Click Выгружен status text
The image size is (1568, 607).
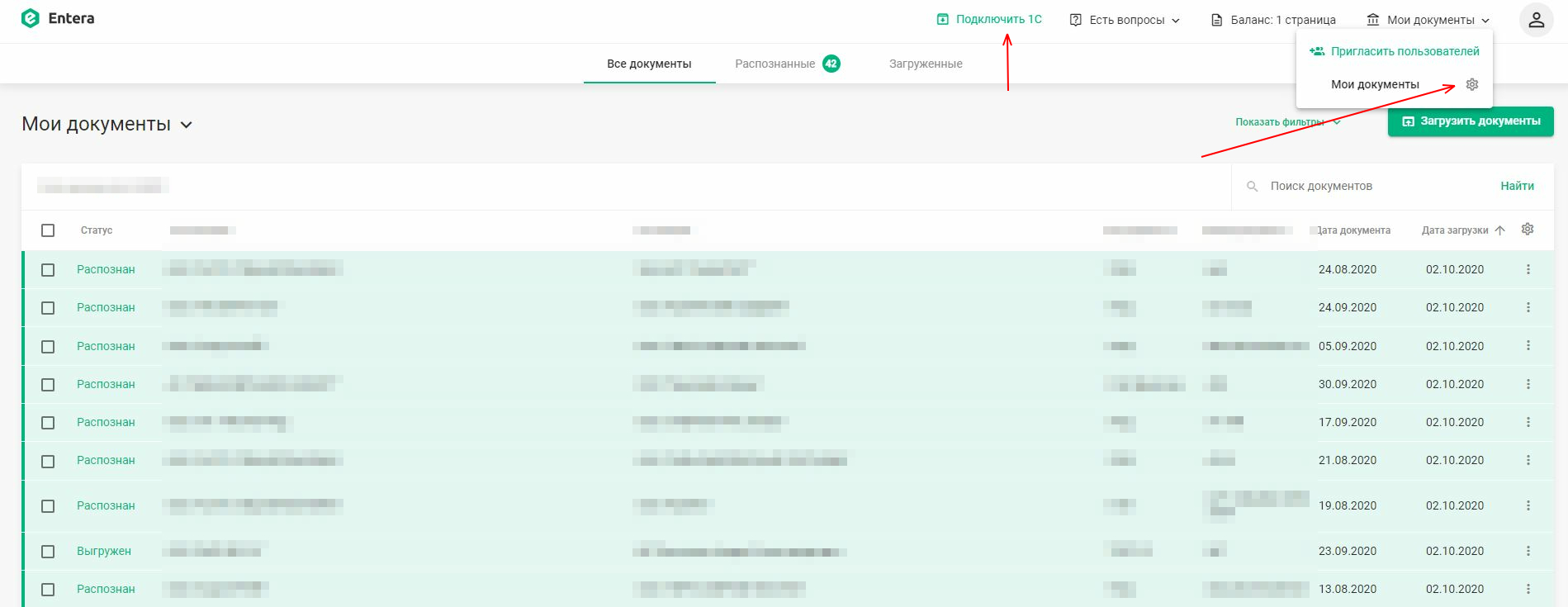[x=104, y=551]
